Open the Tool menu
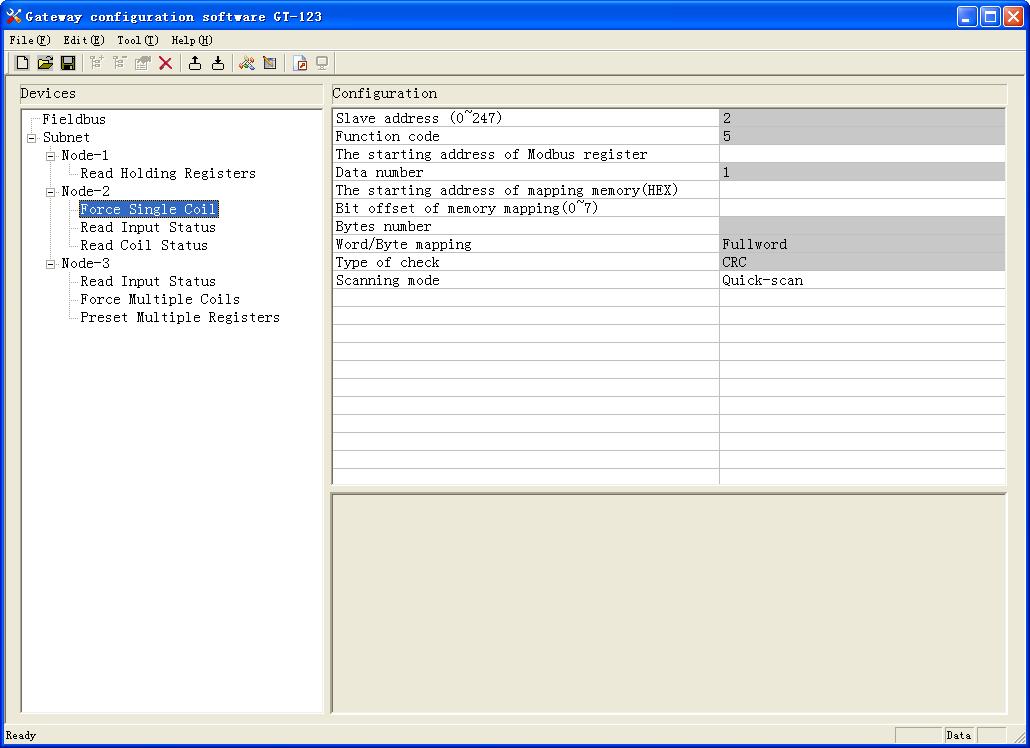The height and width of the screenshot is (748, 1030). (137, 40)
